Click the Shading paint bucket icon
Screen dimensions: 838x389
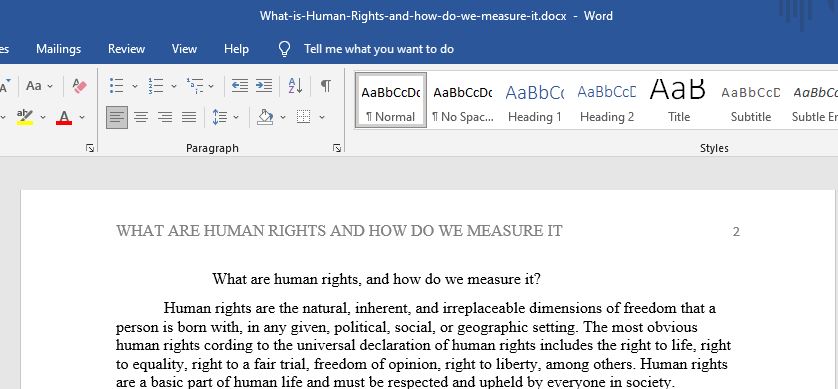[x=265, y=117]
